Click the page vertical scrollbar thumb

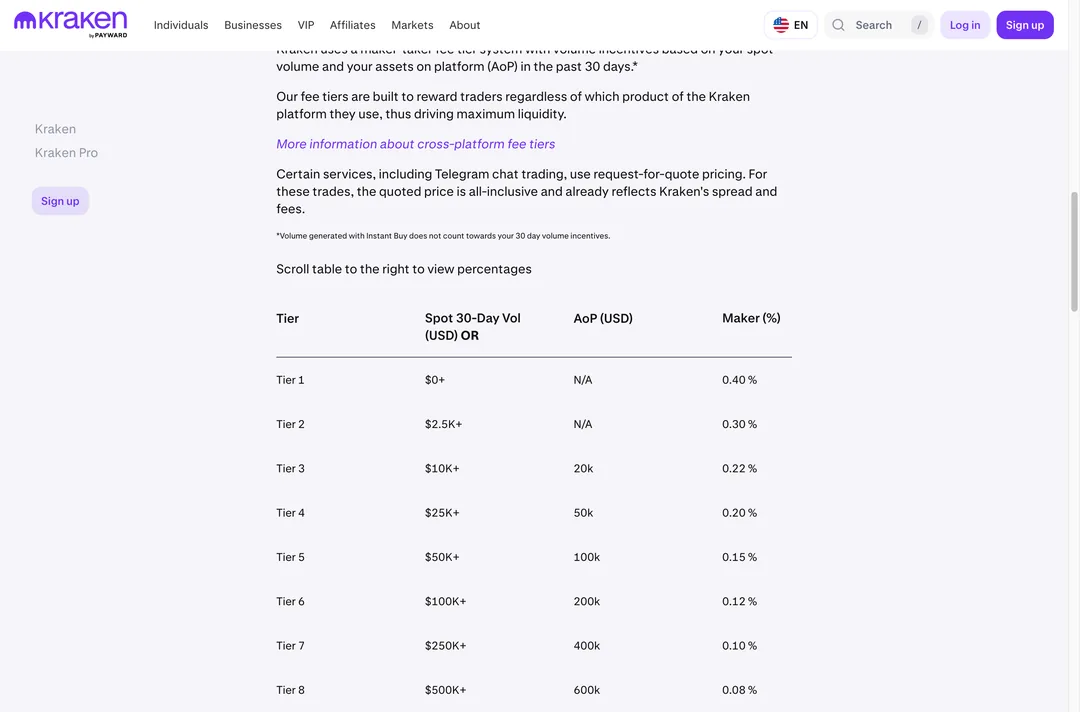[x=1074, y=251]
